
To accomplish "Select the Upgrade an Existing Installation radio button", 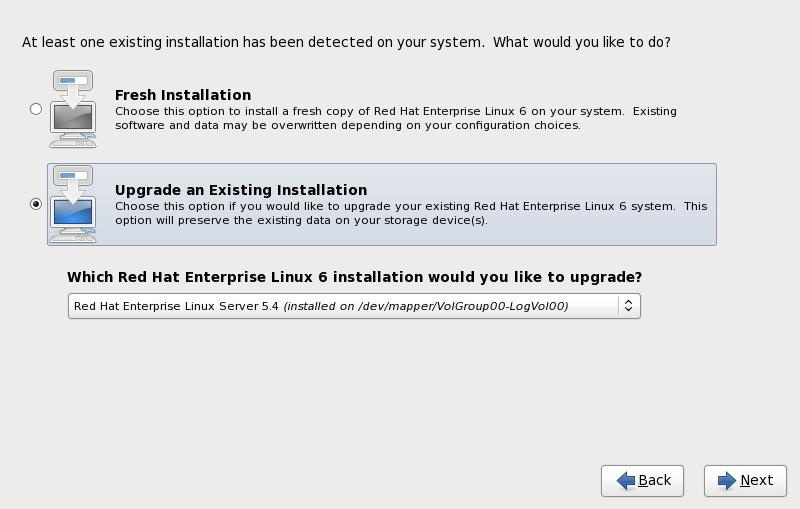I will (x=36, y=203).
